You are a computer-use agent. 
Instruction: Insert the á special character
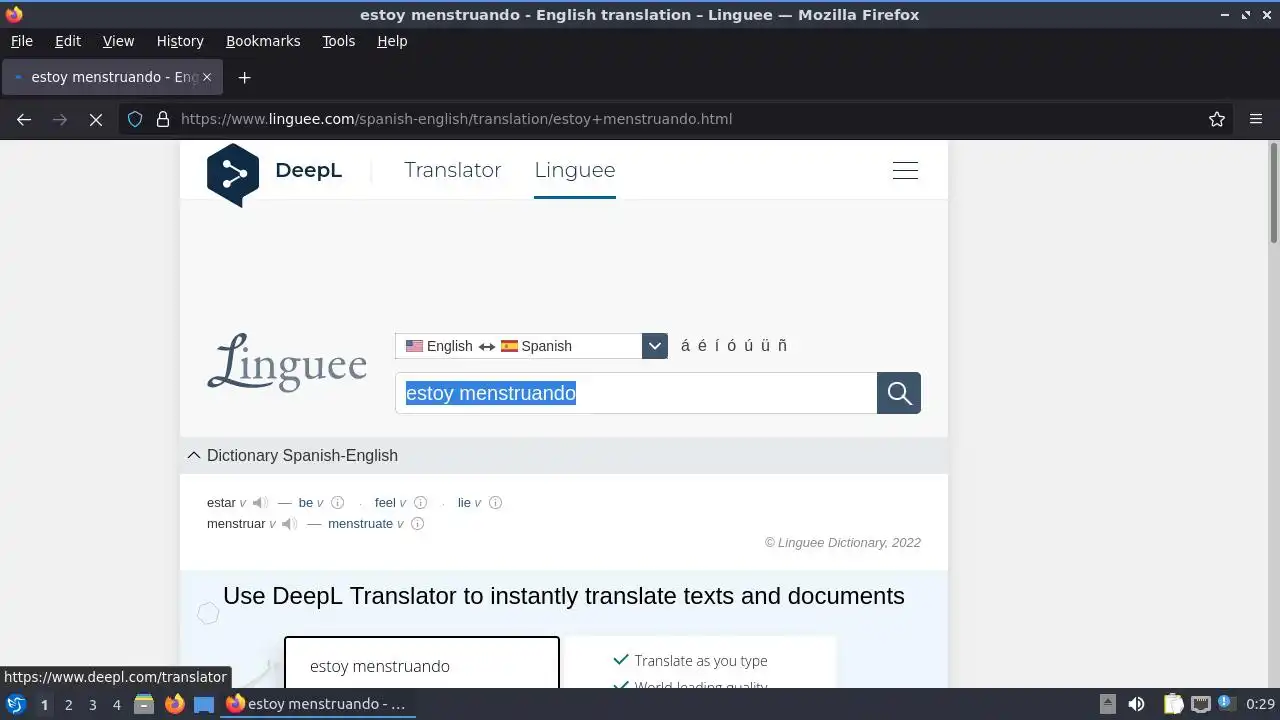685,346
